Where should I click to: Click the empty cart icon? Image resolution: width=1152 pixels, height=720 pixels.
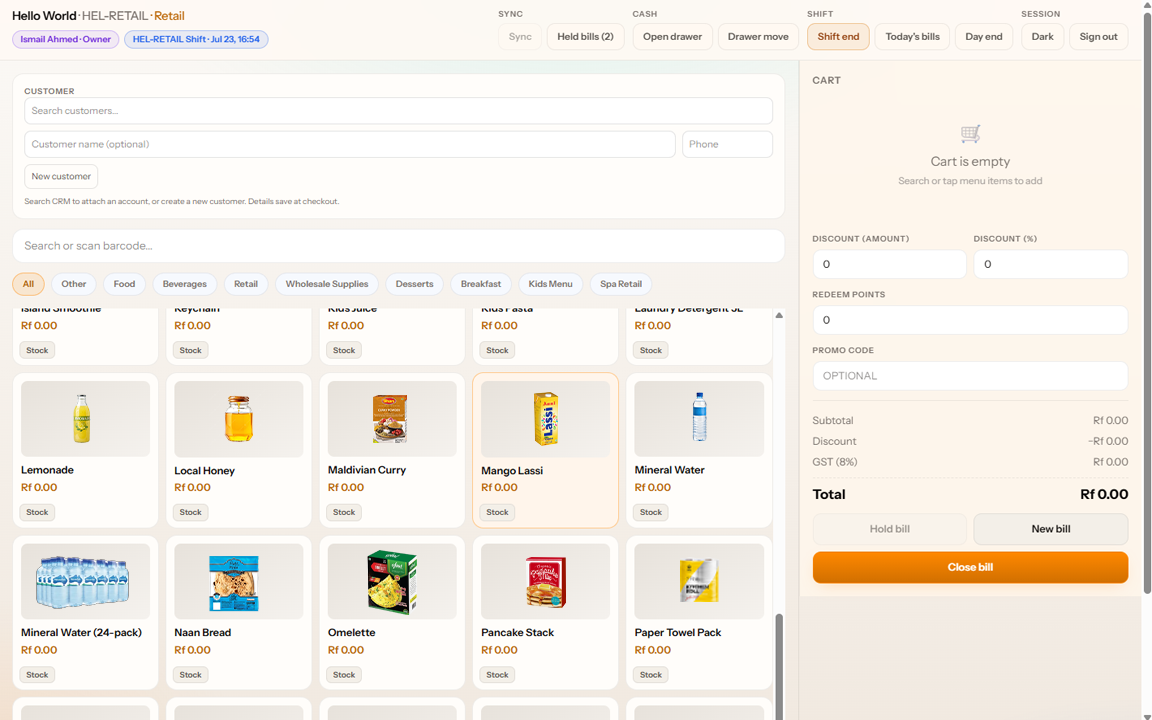pos(970,134)
